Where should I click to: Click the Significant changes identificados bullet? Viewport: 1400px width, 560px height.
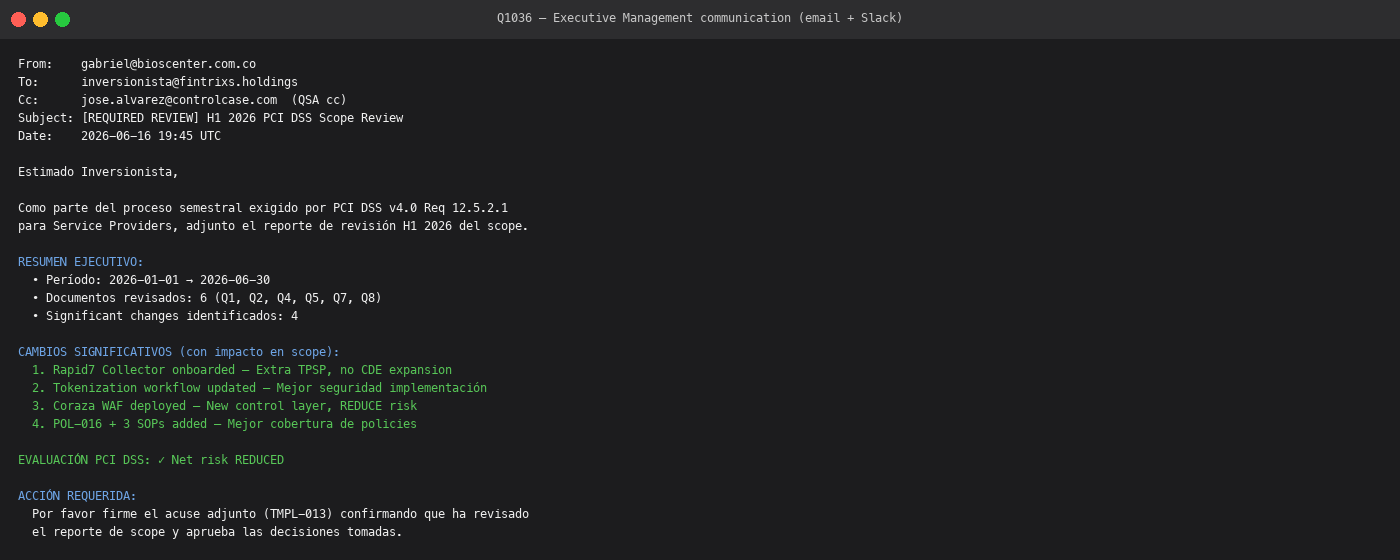pos(165,316)
